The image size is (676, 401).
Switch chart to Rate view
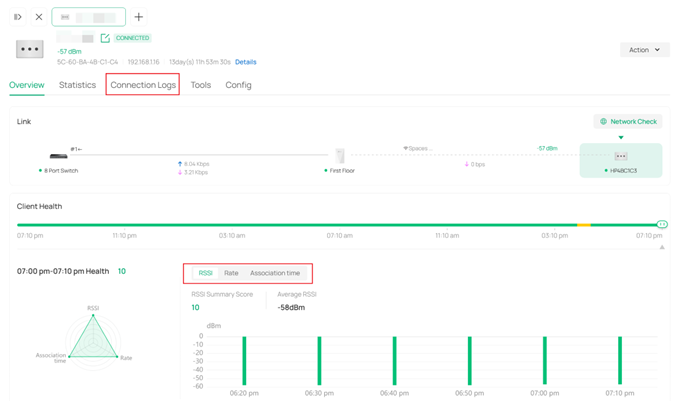231,273
